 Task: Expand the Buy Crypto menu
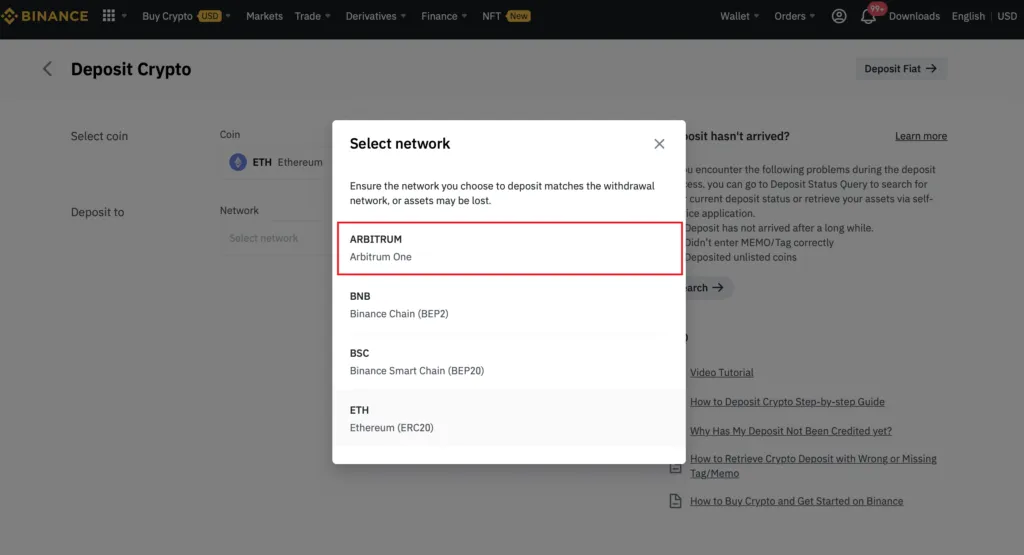(185, 16)
